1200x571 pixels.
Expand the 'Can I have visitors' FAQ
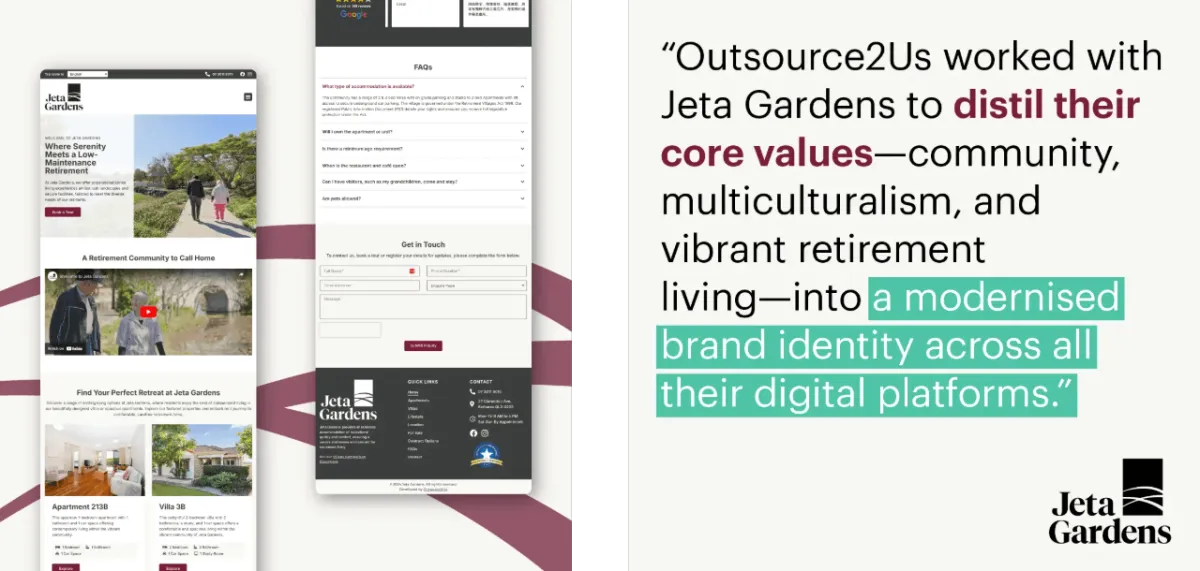pyautogui.click(x=423, y=181)
